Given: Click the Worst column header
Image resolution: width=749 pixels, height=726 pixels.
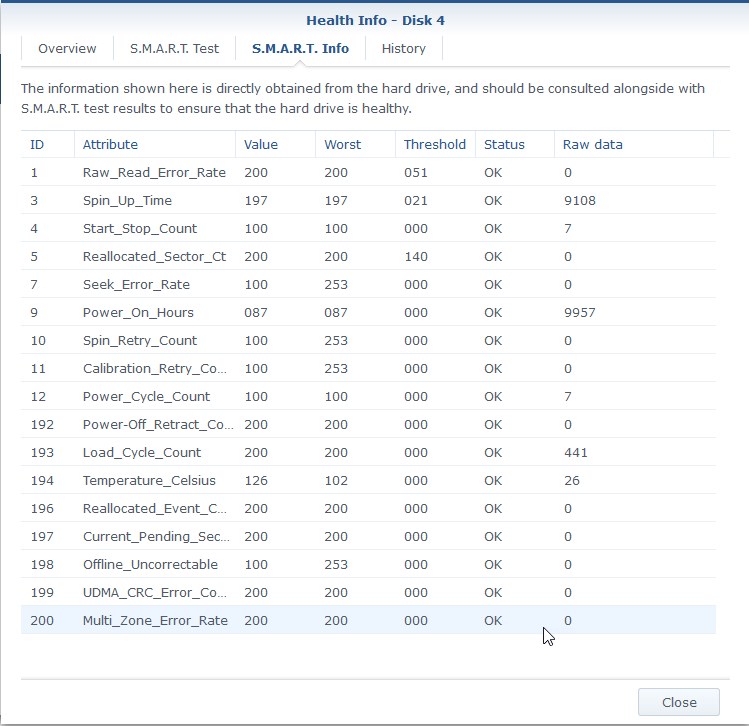Looking at the screenshot, I should coord(355,144).
